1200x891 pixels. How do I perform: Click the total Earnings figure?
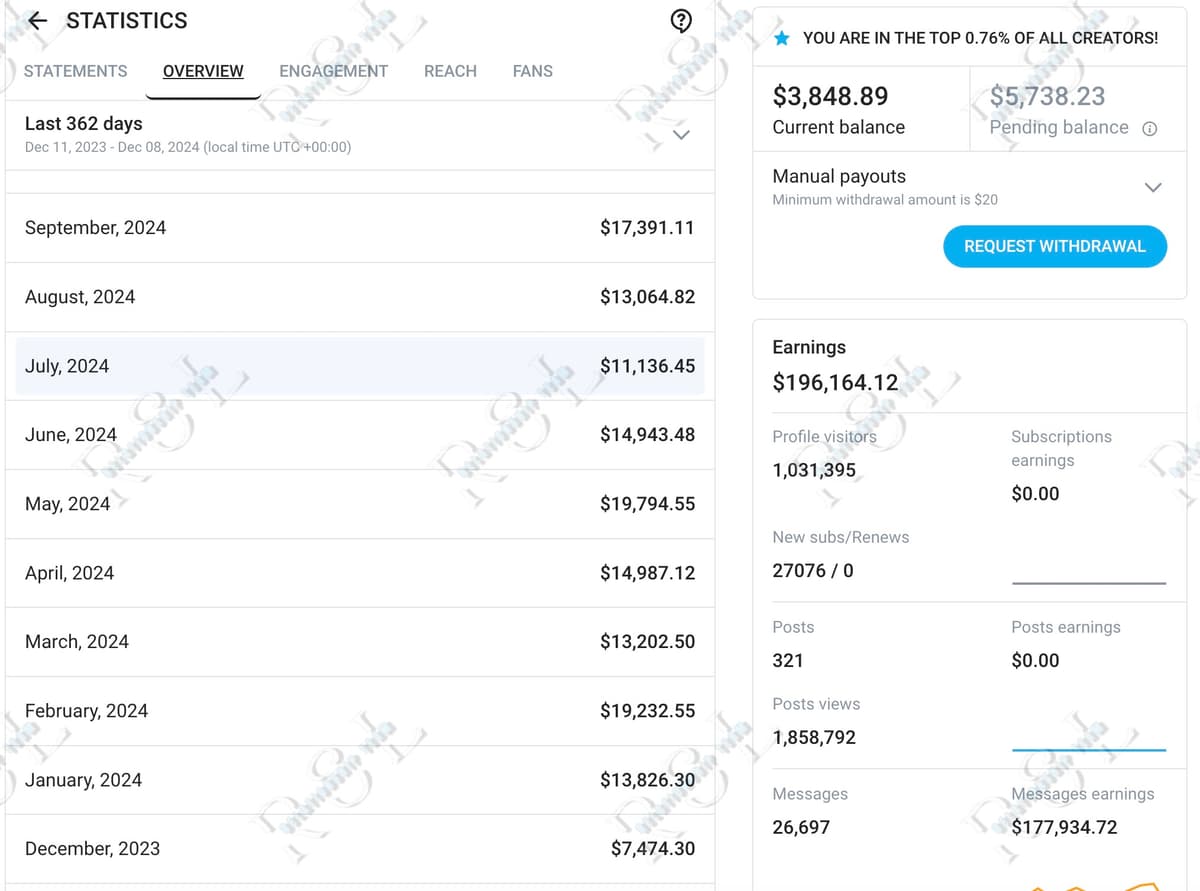836,382
